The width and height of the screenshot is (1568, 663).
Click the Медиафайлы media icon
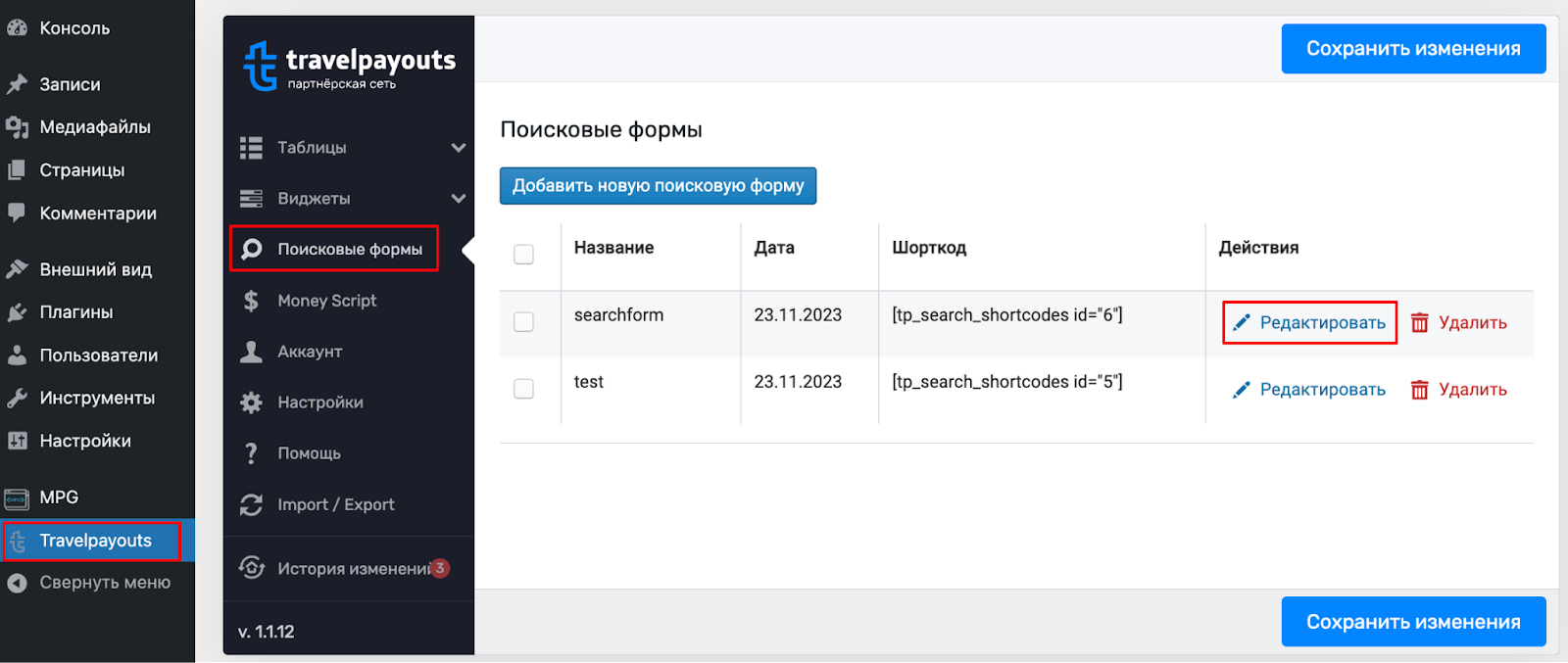17,127
